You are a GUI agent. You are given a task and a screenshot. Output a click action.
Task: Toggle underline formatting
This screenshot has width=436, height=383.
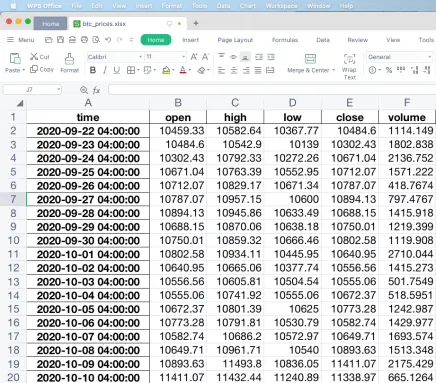click(116, 70)
